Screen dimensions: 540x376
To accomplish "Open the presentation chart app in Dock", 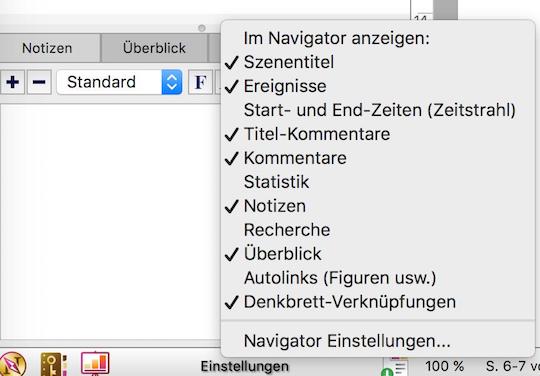I will click(x=95, y=363).
